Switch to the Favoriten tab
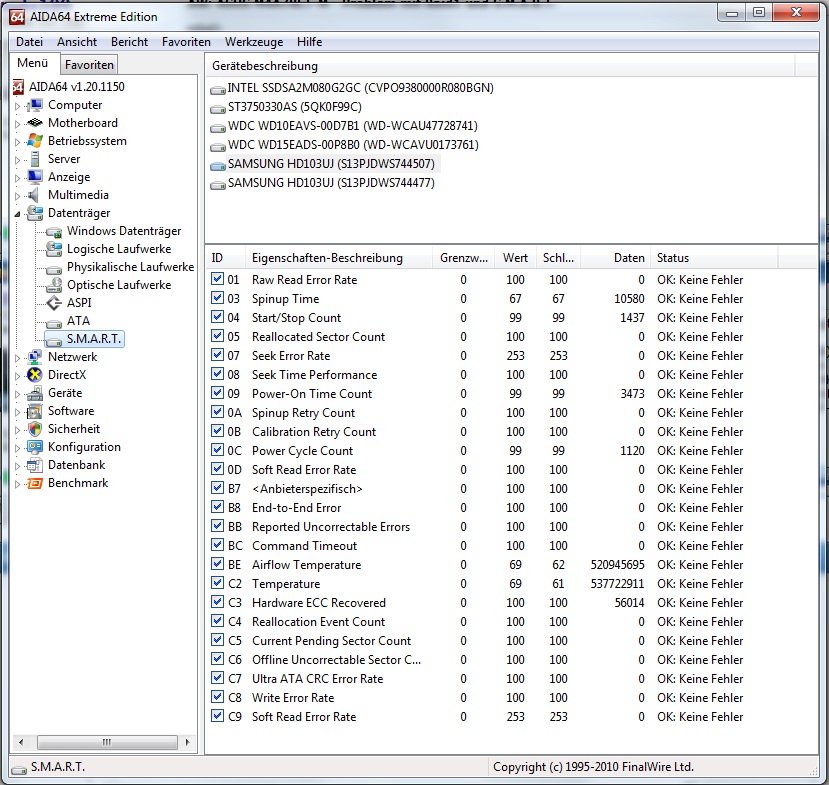Viewport: 829px width, 785px height. [89, 64]
